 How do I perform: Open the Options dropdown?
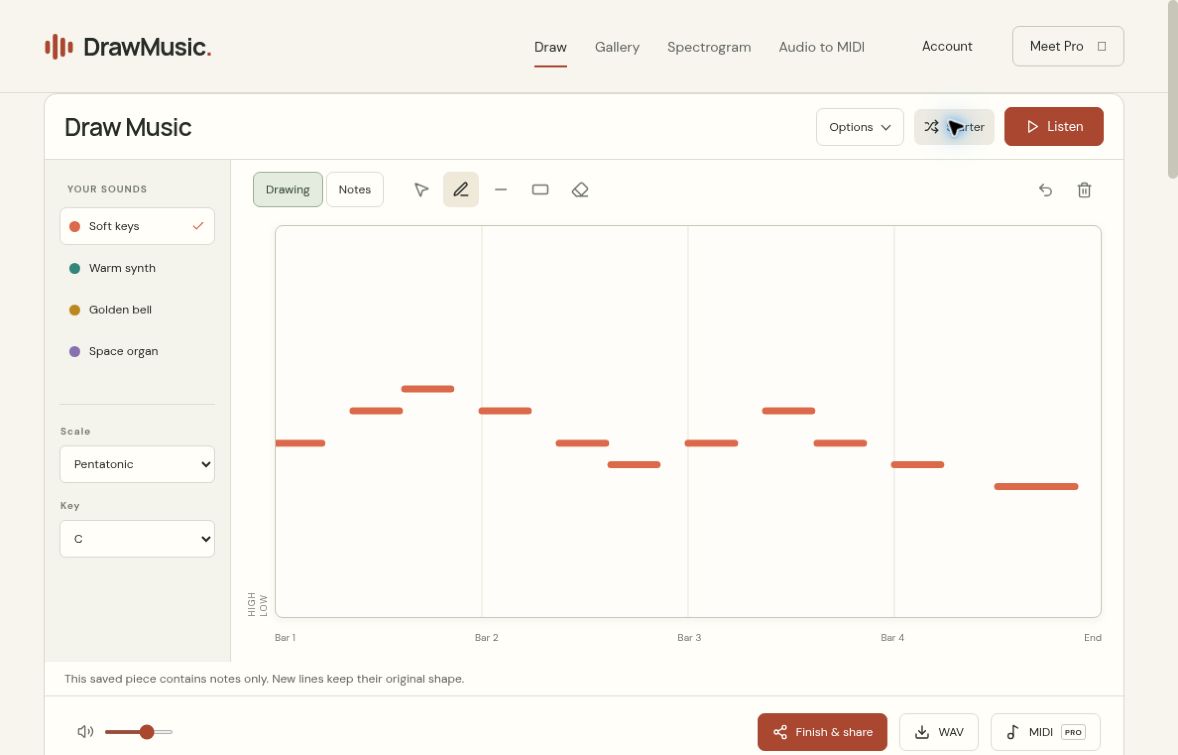(859, 127)
